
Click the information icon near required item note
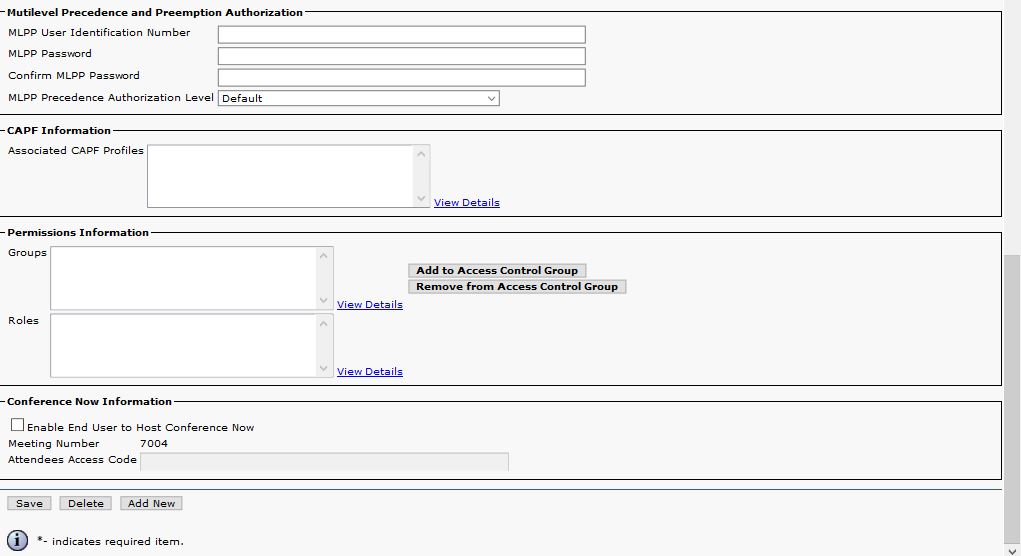[x=18, y=540]
